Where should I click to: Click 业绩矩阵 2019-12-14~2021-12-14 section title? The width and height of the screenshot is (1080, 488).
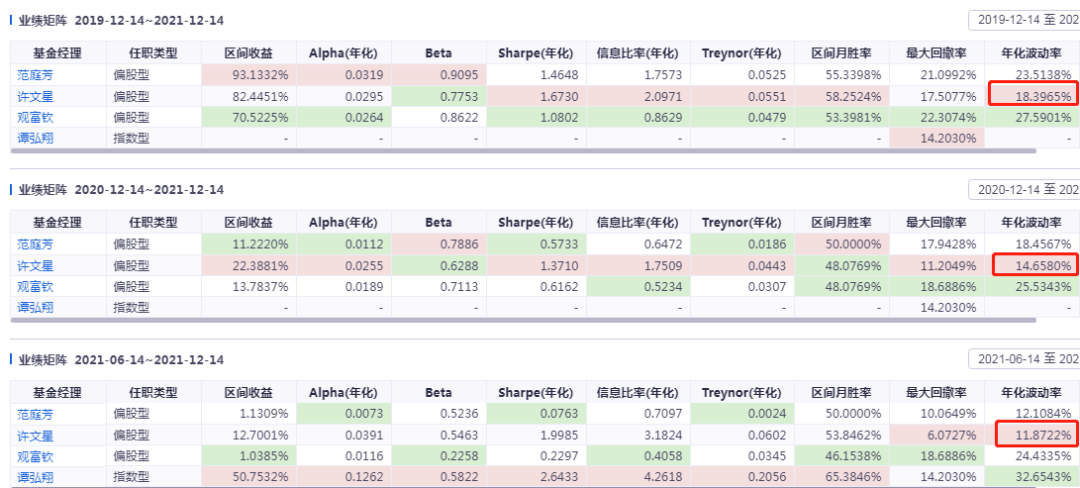click(121, 20)
